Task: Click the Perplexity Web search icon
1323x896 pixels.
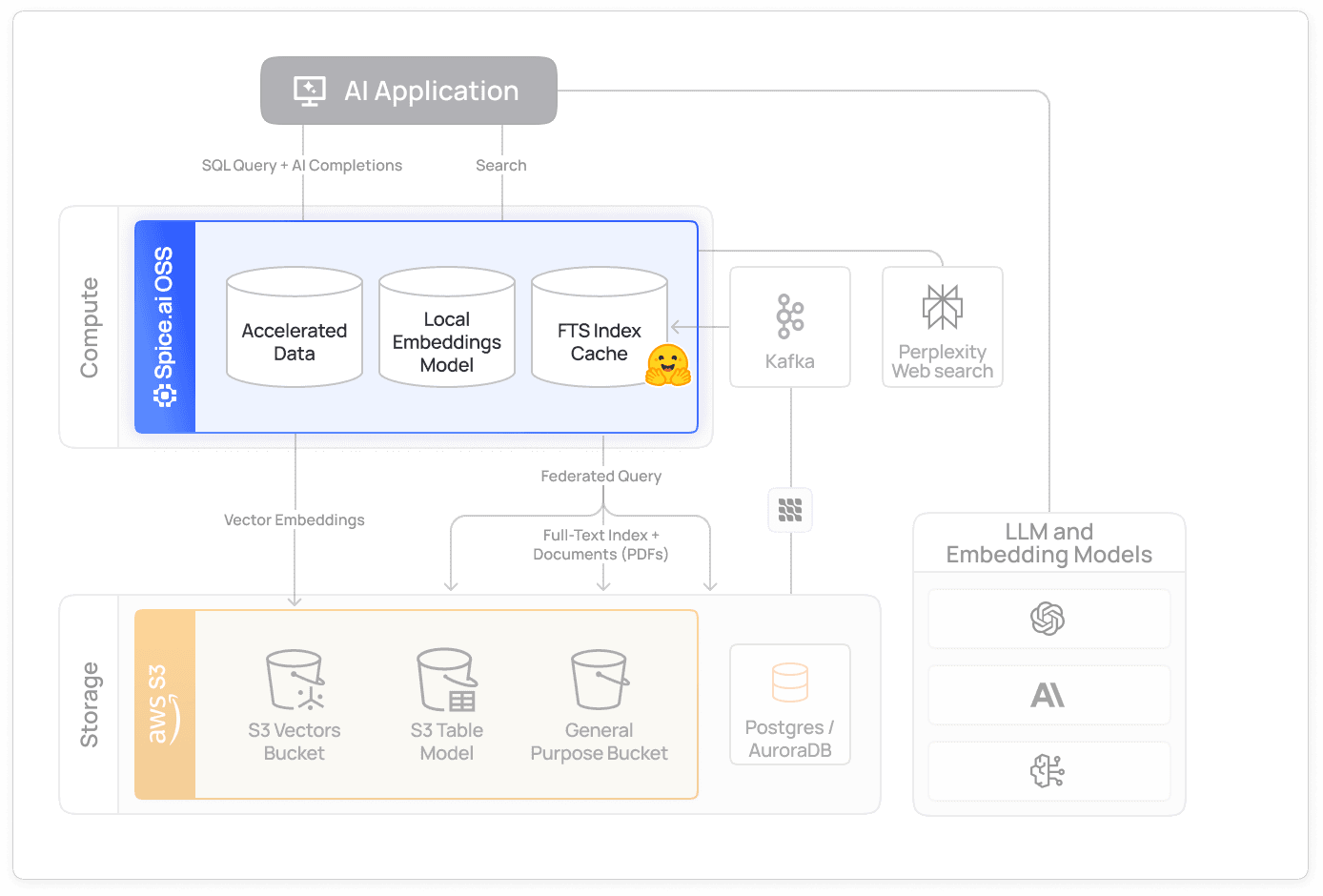Action: (942, 305)
